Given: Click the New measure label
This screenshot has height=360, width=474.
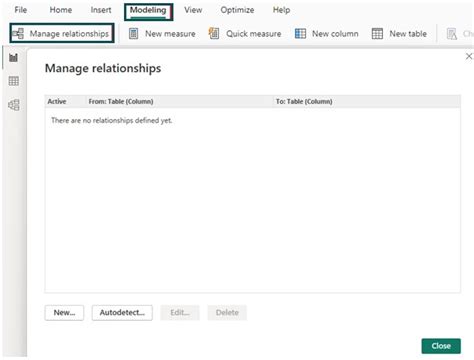Looking at the screenshot, I should tap(170, 34).
